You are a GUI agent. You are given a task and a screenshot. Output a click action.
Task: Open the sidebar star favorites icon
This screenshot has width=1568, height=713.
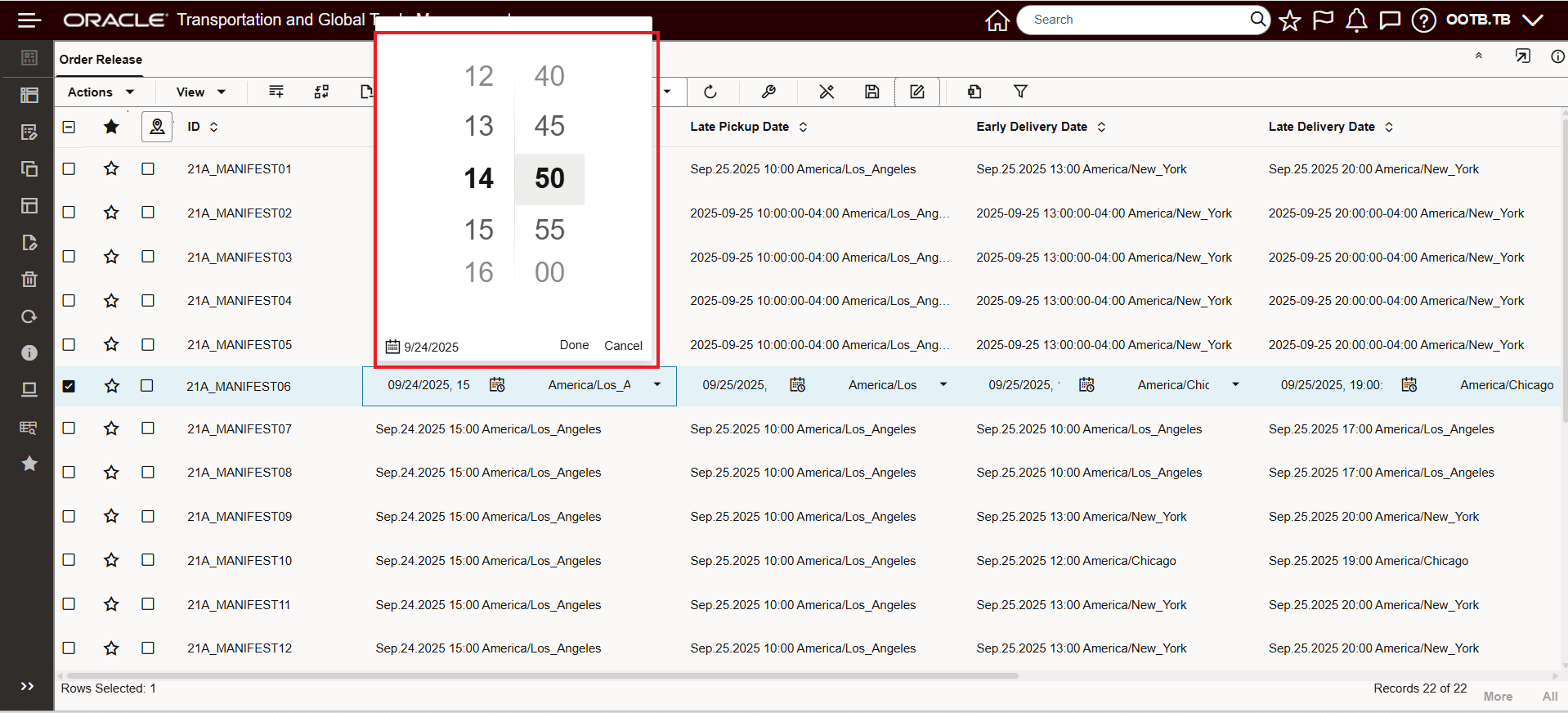pos(29,464)
